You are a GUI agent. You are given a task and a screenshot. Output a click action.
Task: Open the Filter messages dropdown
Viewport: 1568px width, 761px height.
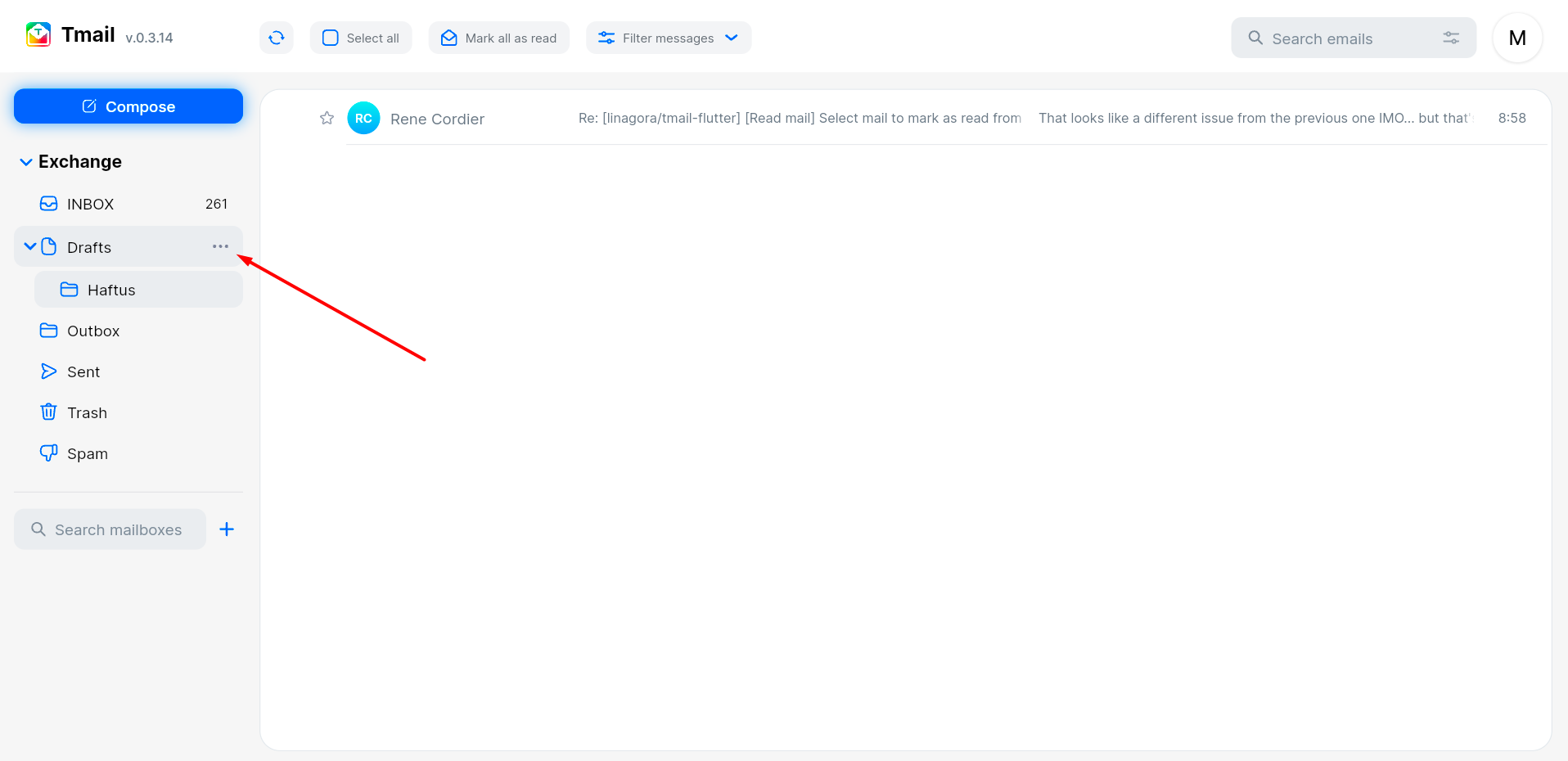(668, 38)
